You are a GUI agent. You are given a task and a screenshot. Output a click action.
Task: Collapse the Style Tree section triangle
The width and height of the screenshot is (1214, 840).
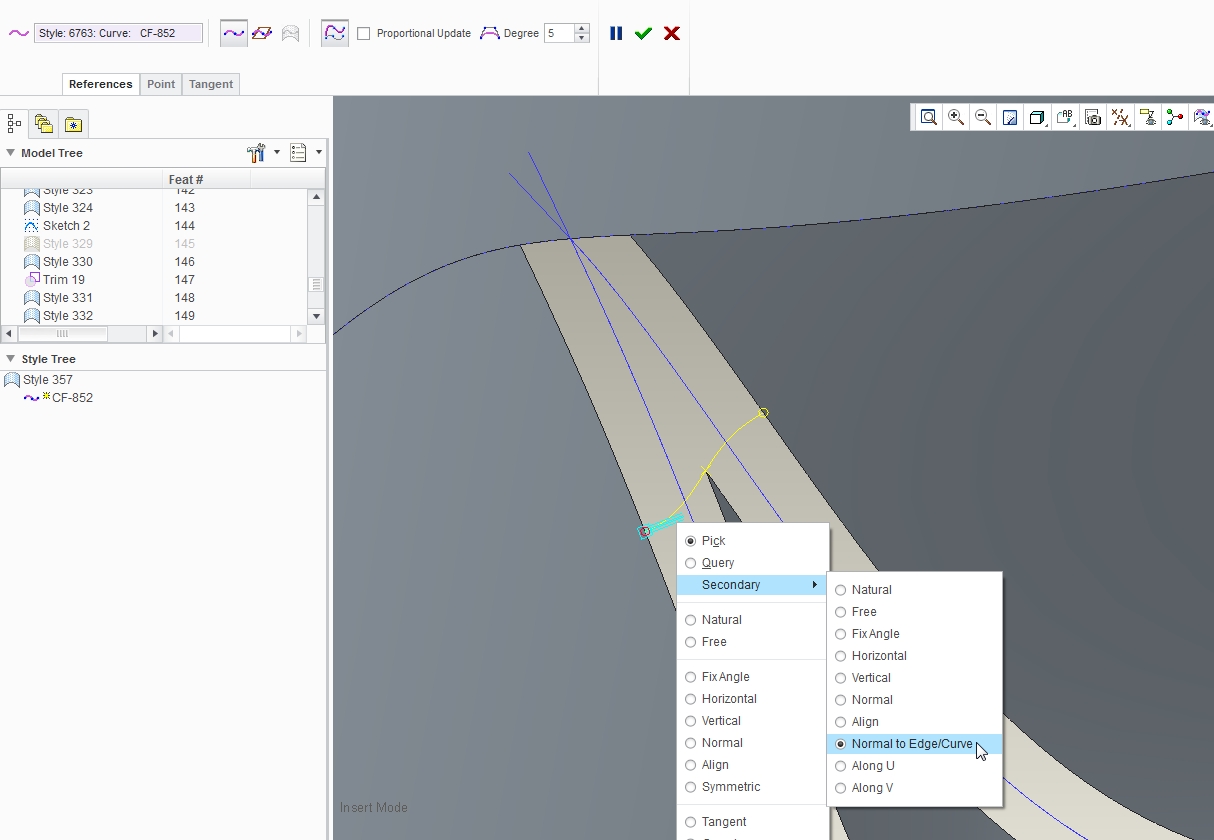[x=11, y=359]
